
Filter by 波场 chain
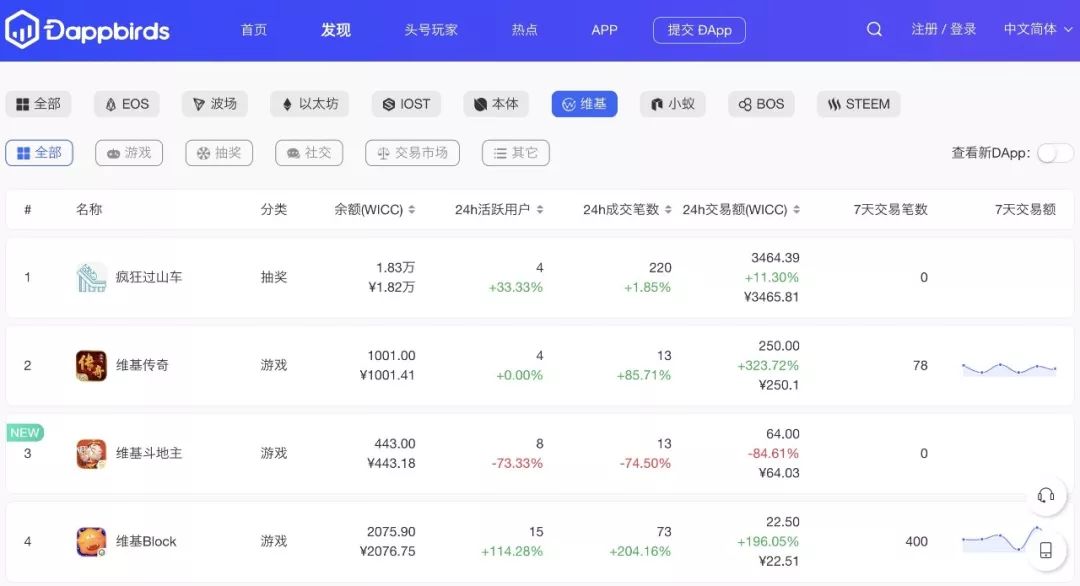pyautogui.click(x=215, y=104)
